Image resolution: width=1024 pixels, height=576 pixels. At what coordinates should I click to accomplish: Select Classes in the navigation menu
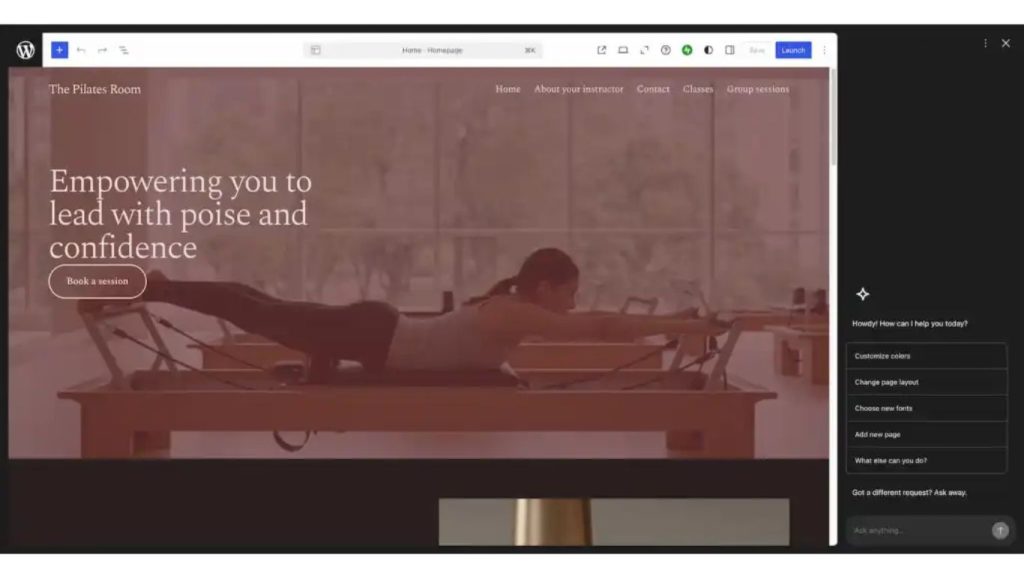point(697,89)
